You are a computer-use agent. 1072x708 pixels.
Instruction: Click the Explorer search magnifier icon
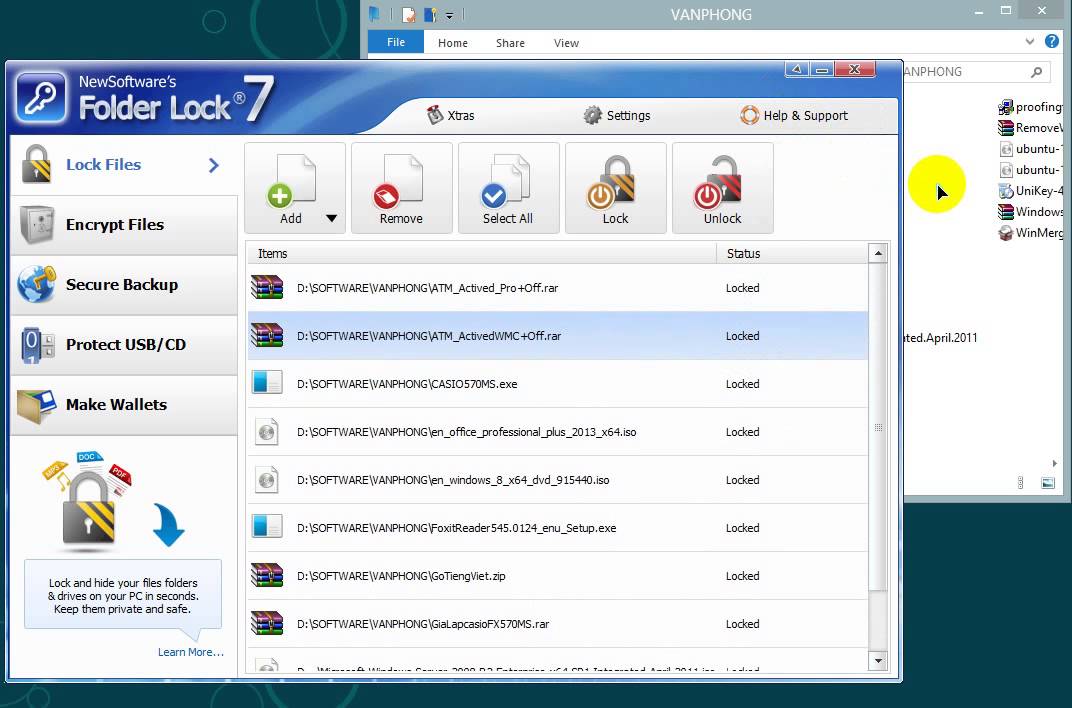coord(1036,72)
